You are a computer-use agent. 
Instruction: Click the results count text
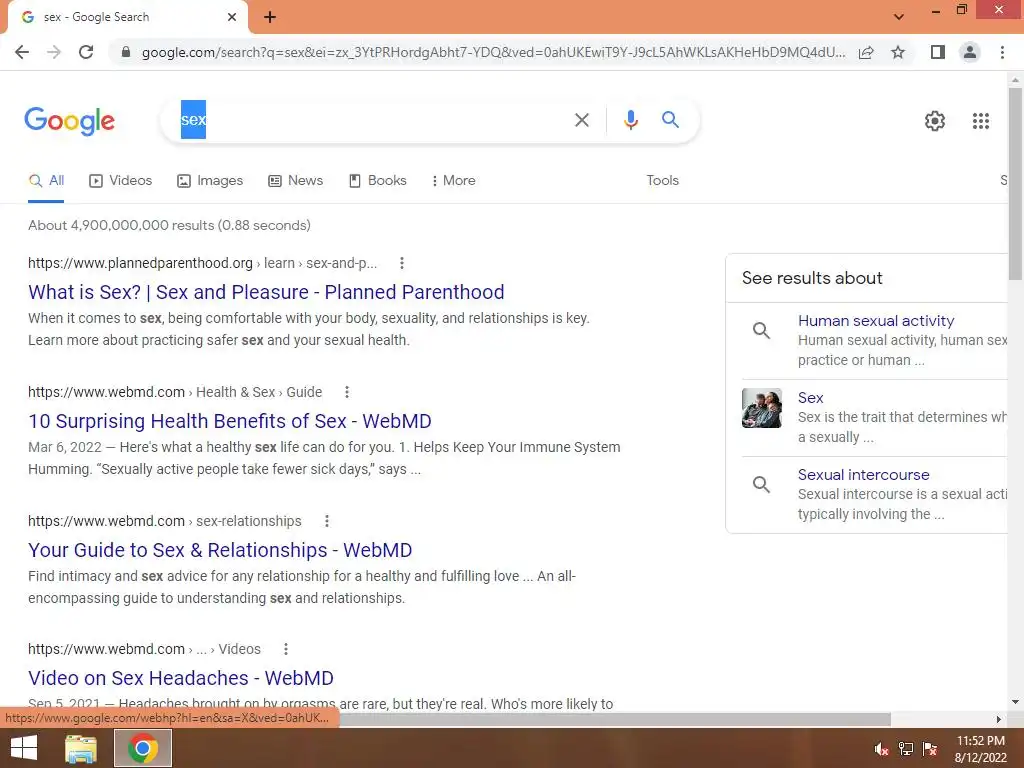[x=169, y=225]
